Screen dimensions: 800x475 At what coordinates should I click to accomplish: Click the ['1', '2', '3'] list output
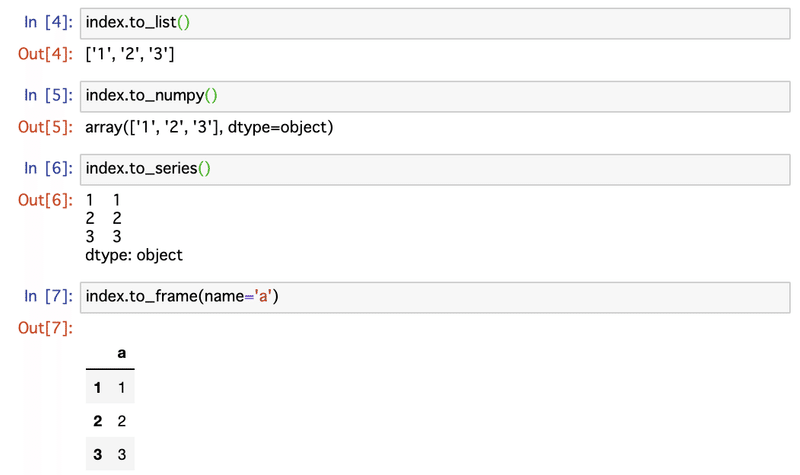pos(132,54)
